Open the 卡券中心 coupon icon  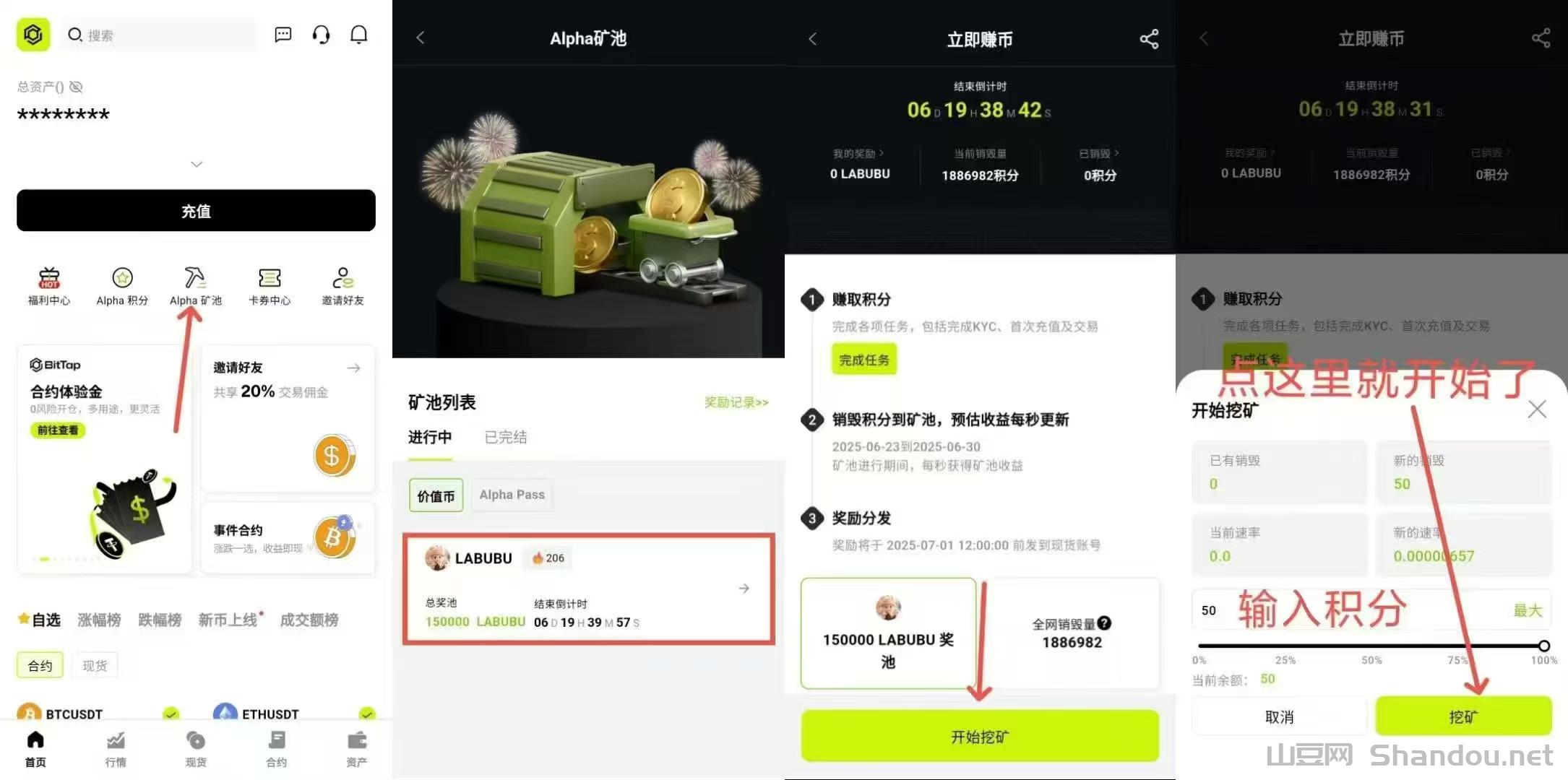[x=270, y=277]
